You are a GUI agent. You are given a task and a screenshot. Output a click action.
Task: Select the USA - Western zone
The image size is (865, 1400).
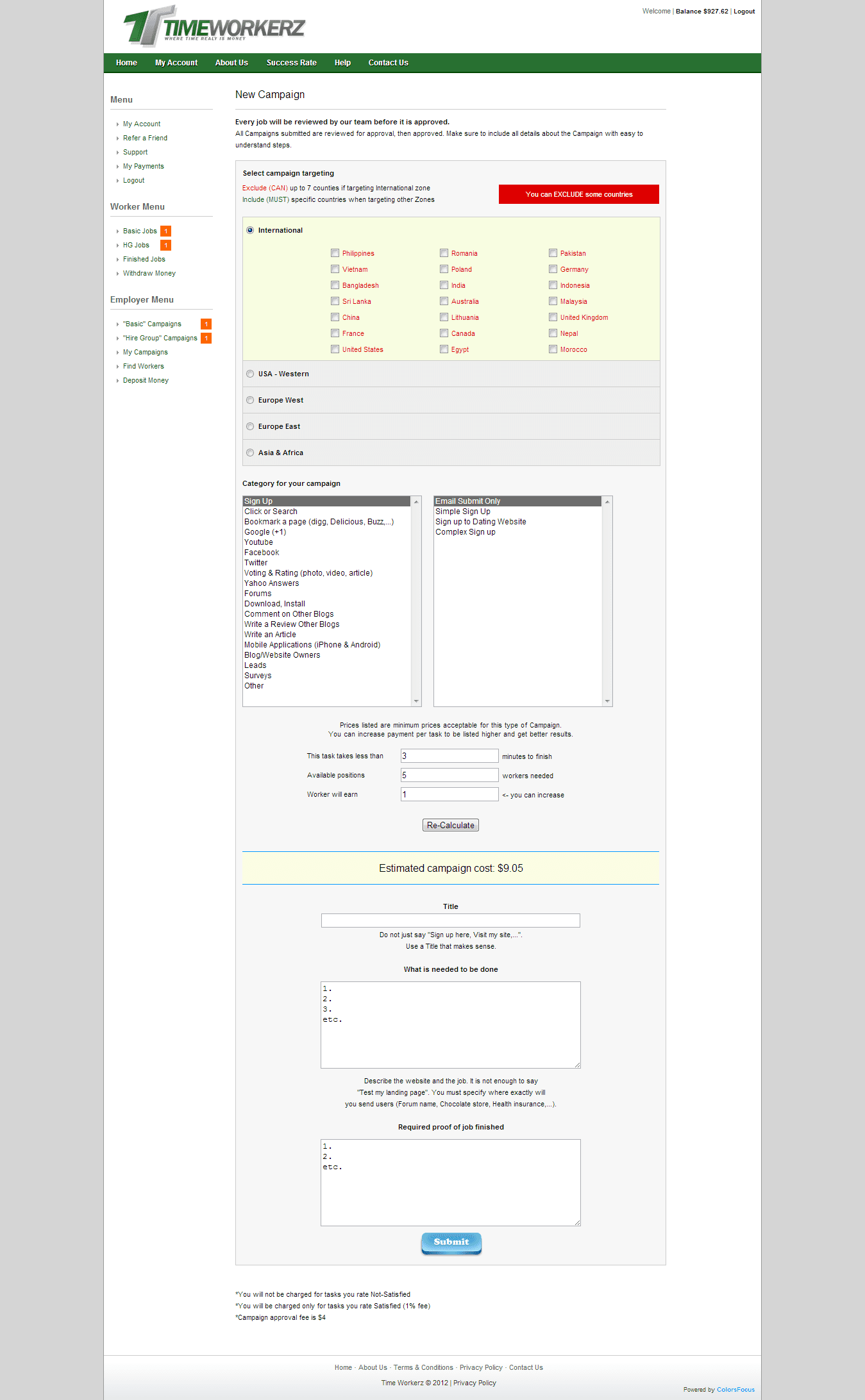[x=250, y=374]
